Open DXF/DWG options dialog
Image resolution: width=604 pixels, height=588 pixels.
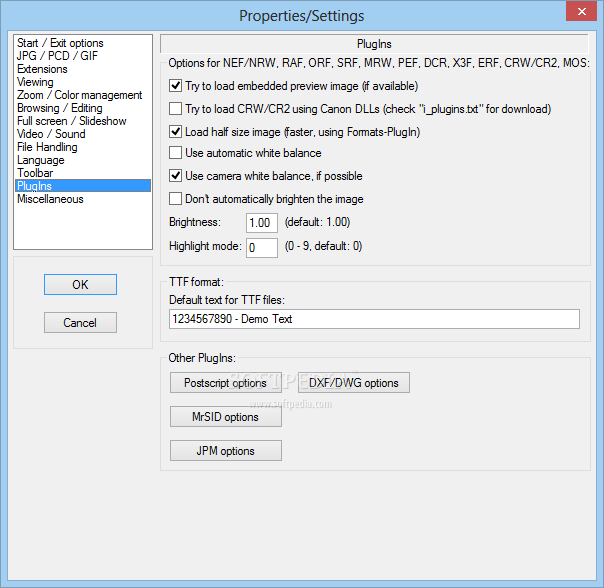tap(354, 383)
